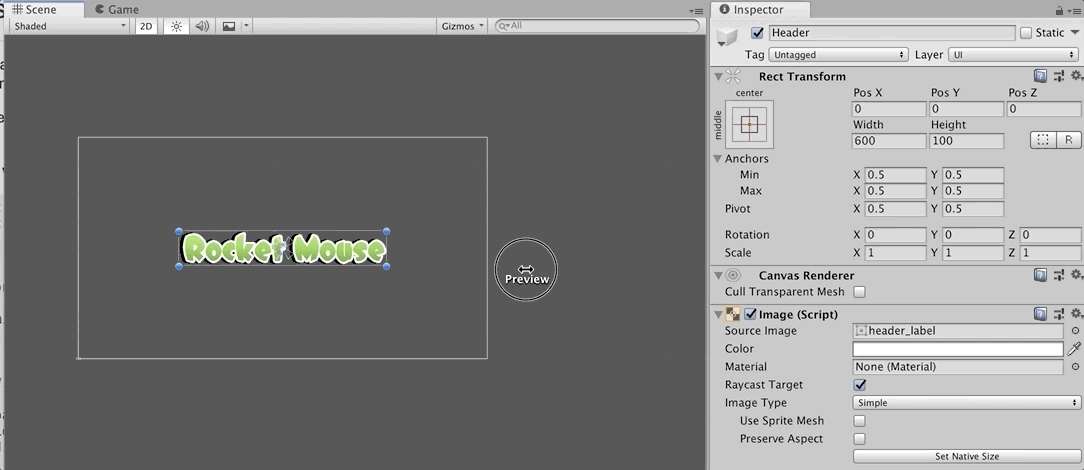Toggle scene lighting sun icon
Screen dimensions: 1084x470
click(x=176, y=26)
